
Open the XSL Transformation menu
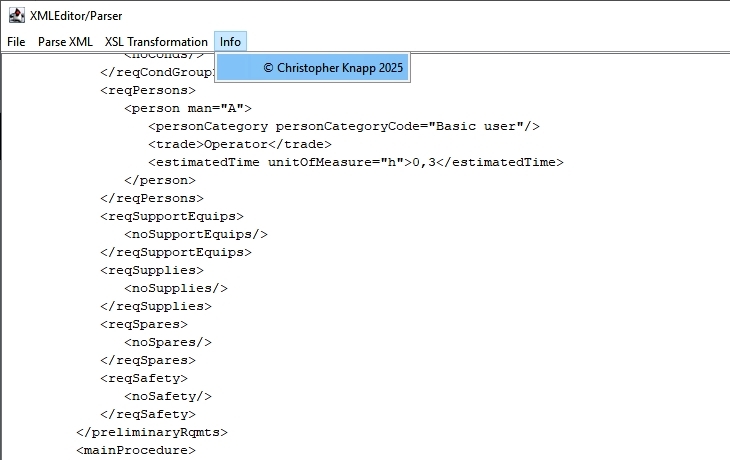pos(156,42)
